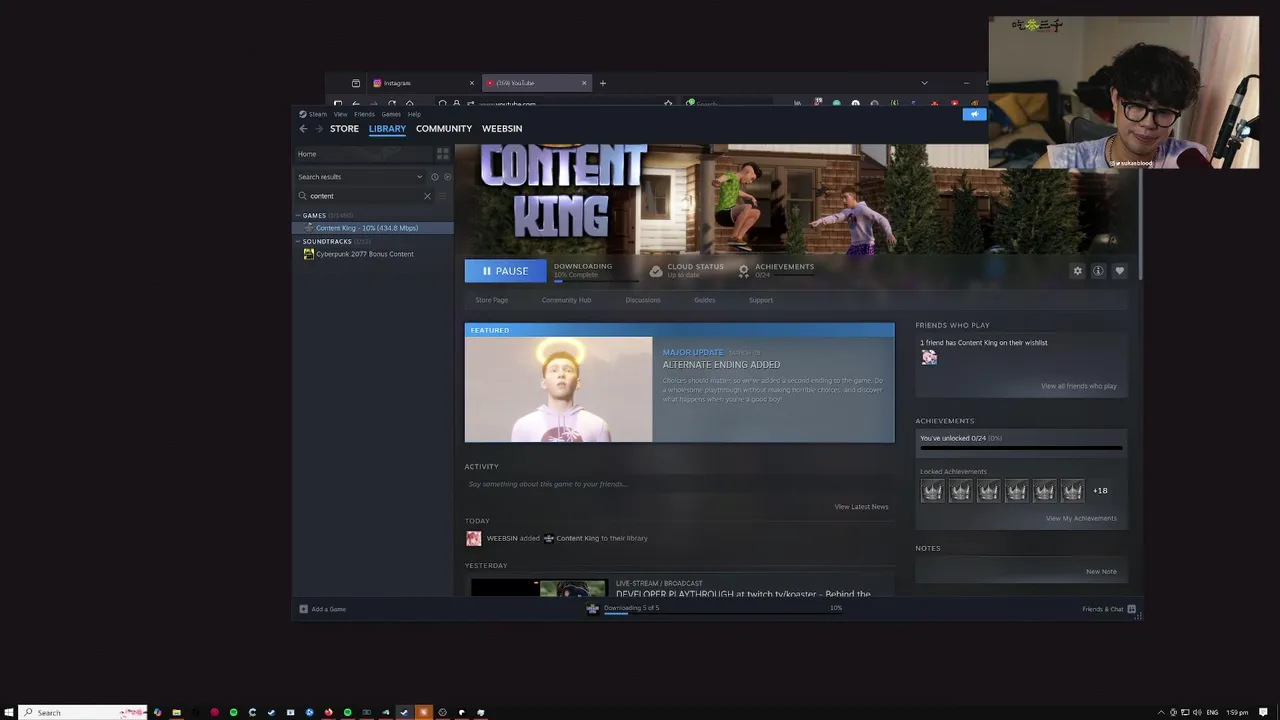Image resolution: width=1280 pixels, height=720 pixels.
Task: Open the Windows Start menu
Action: click(x=9, y=712)
